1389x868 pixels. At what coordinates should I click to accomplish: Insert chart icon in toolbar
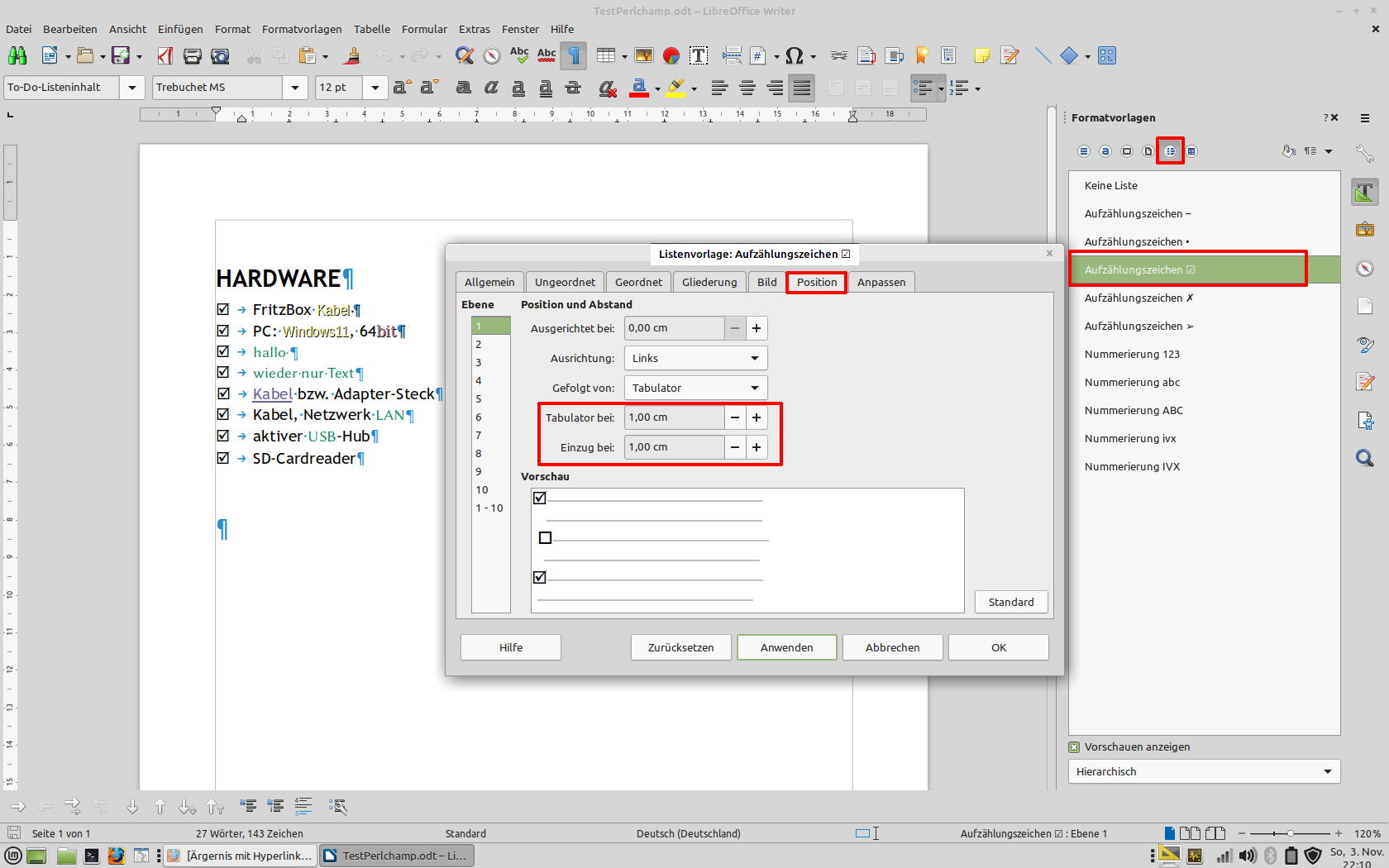point(671,55)
